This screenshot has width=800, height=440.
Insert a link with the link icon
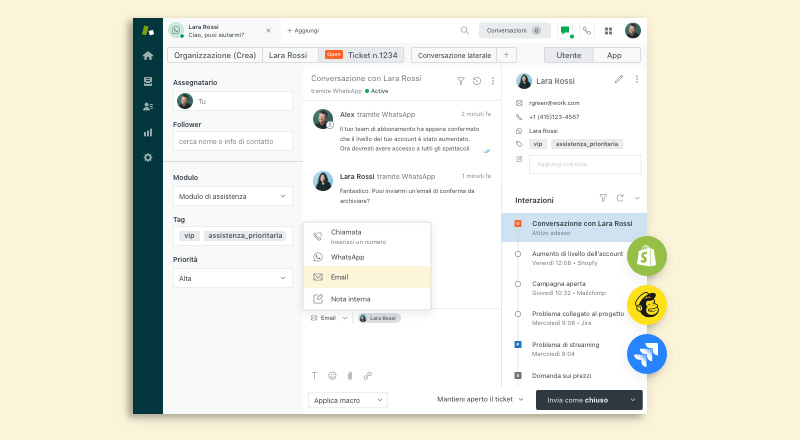[x=368, y=376]
